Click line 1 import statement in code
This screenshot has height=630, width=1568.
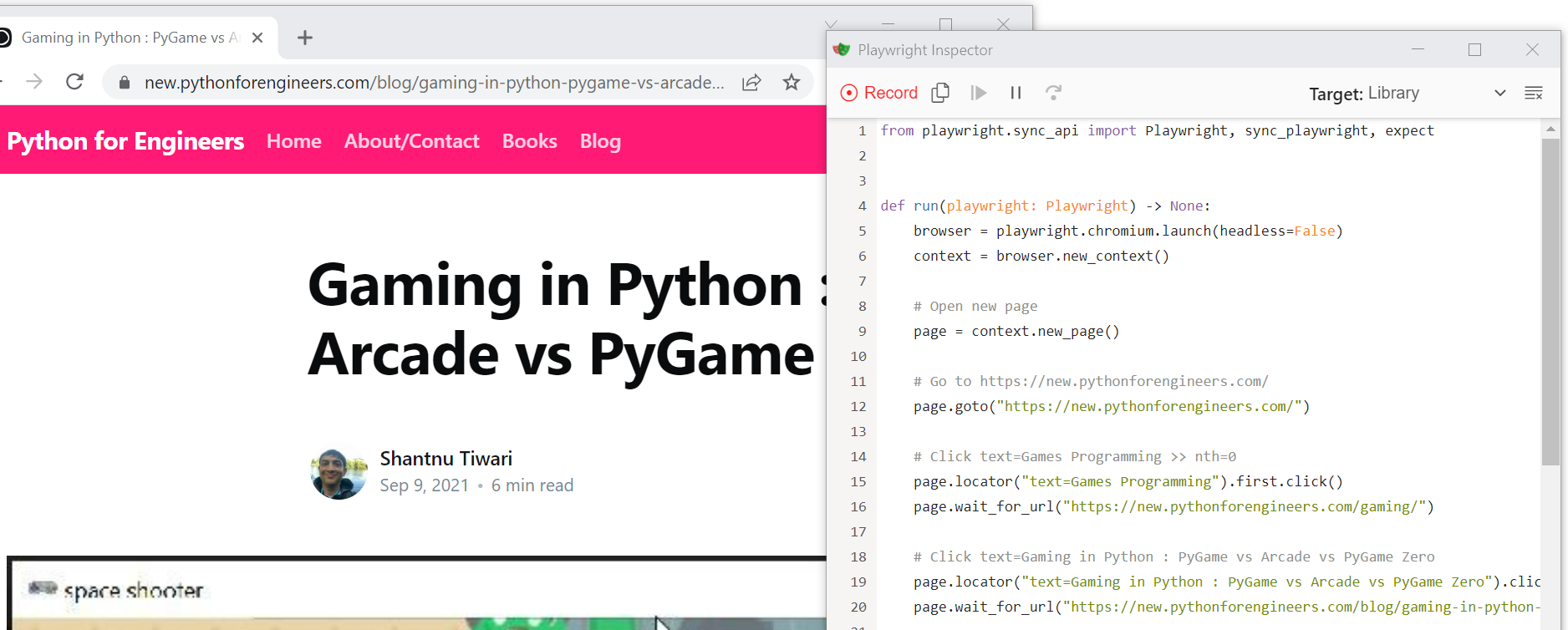tap(1158, 130)
